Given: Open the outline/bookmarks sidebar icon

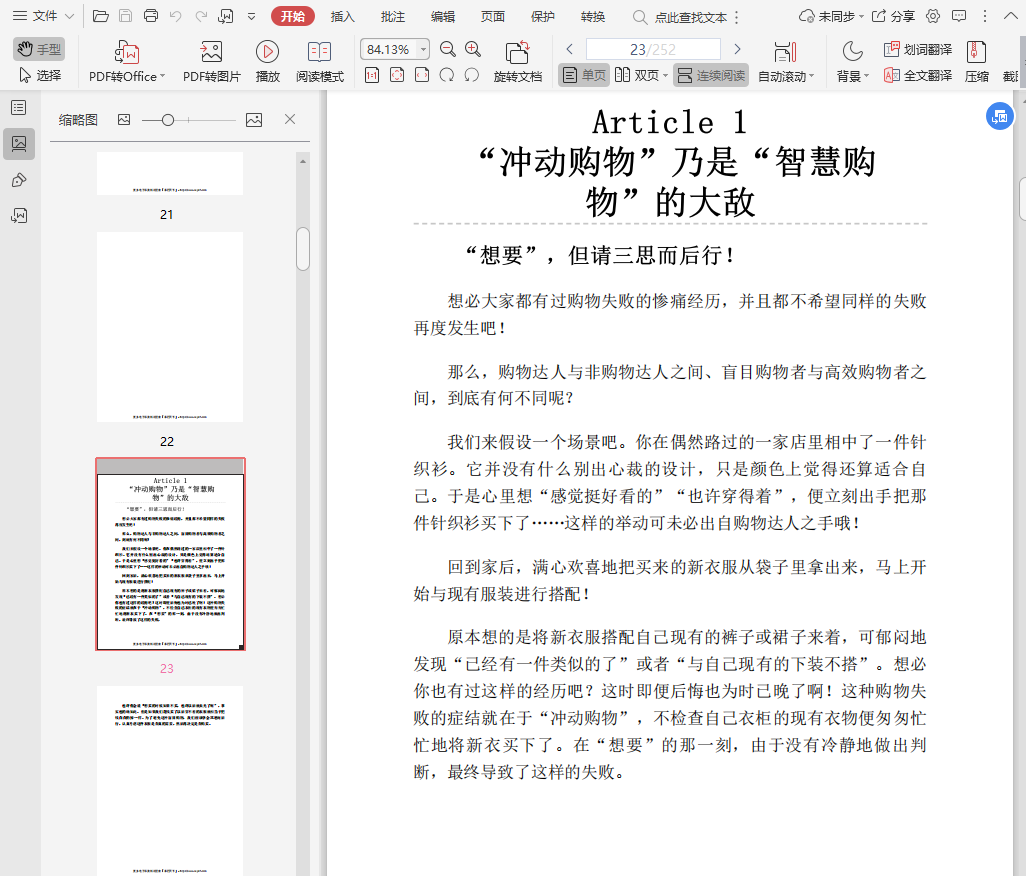Looking at the screenshot, I should (x=18, y=108).
